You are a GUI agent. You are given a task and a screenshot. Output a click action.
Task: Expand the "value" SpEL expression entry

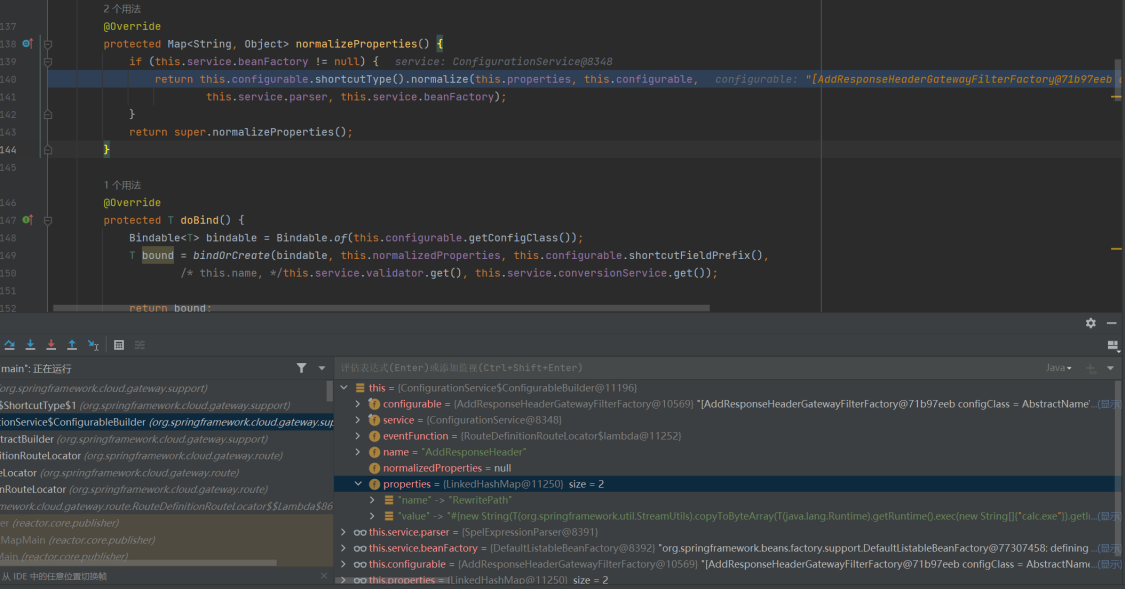[372, 516]
